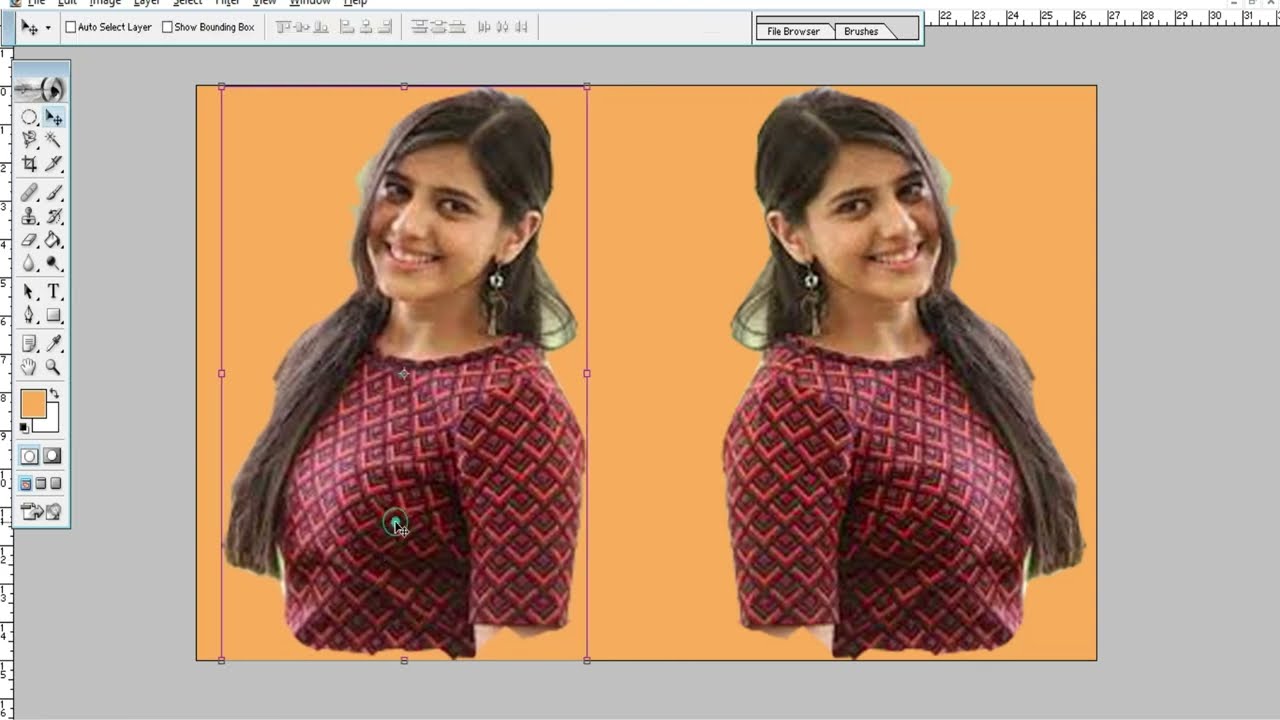Image resolution: width=1280 pixels, height=720 pixels.
Task: Click Jump to ImageReady button
Action: [41, 511]
